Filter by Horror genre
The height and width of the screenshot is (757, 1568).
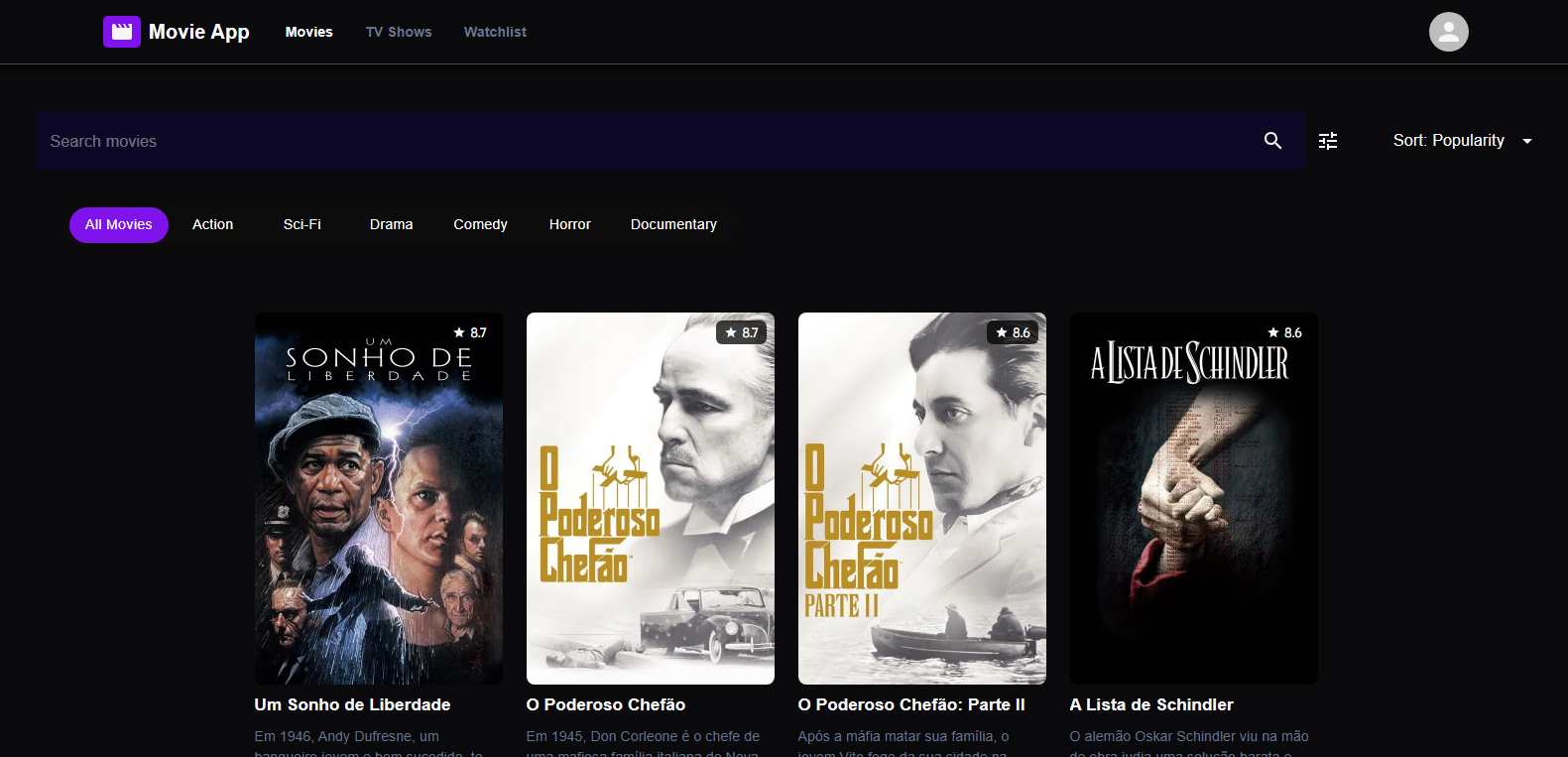click(570, 224)
